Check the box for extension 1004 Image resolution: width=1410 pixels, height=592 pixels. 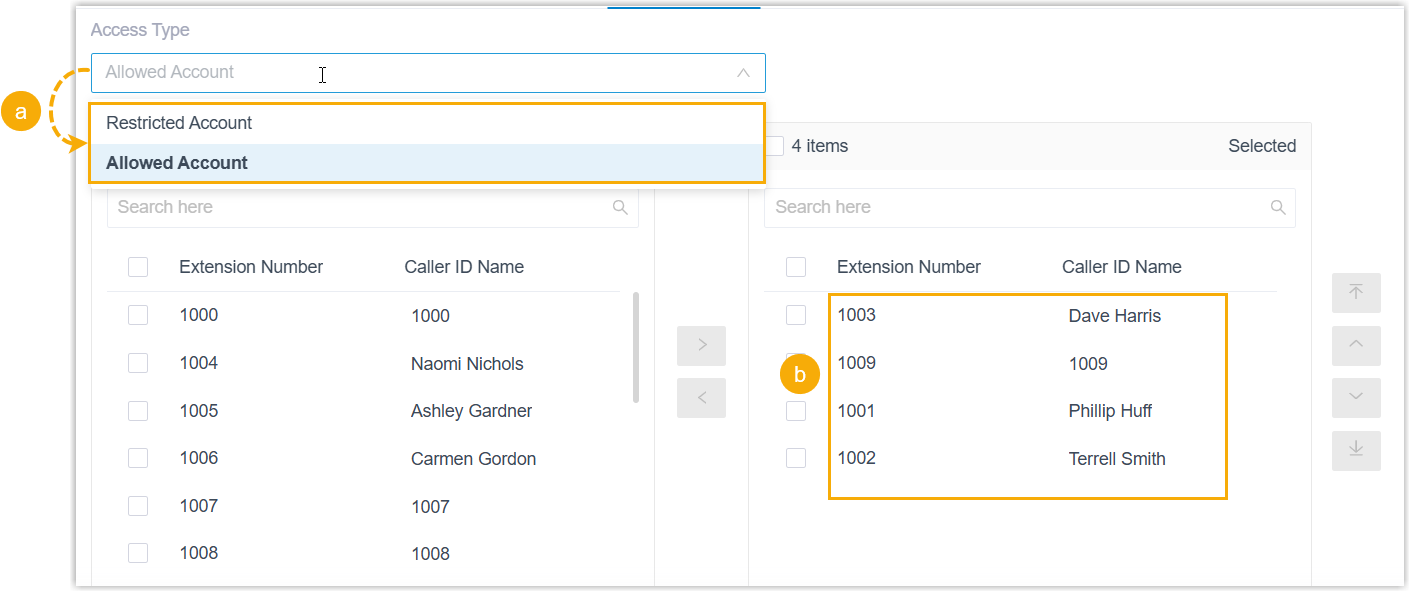tap(138, 363)
